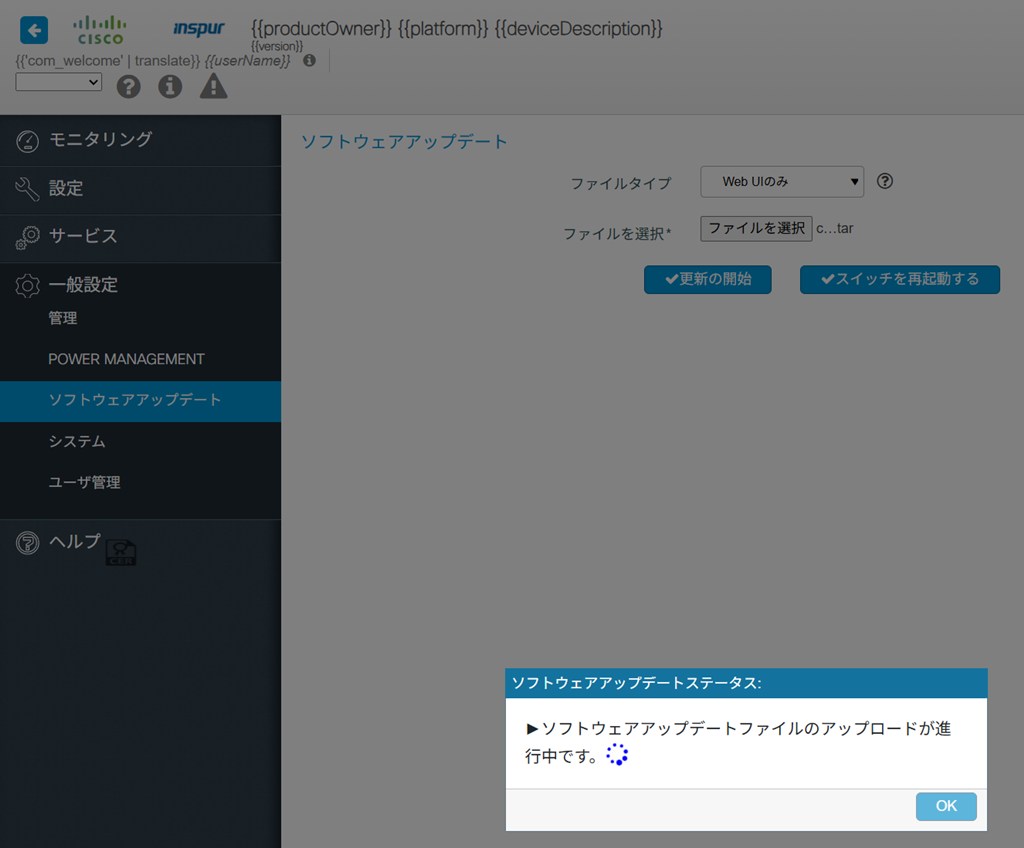Click the Inspur logo
This screenshot has height=848, width=1024.
[198, 29]
